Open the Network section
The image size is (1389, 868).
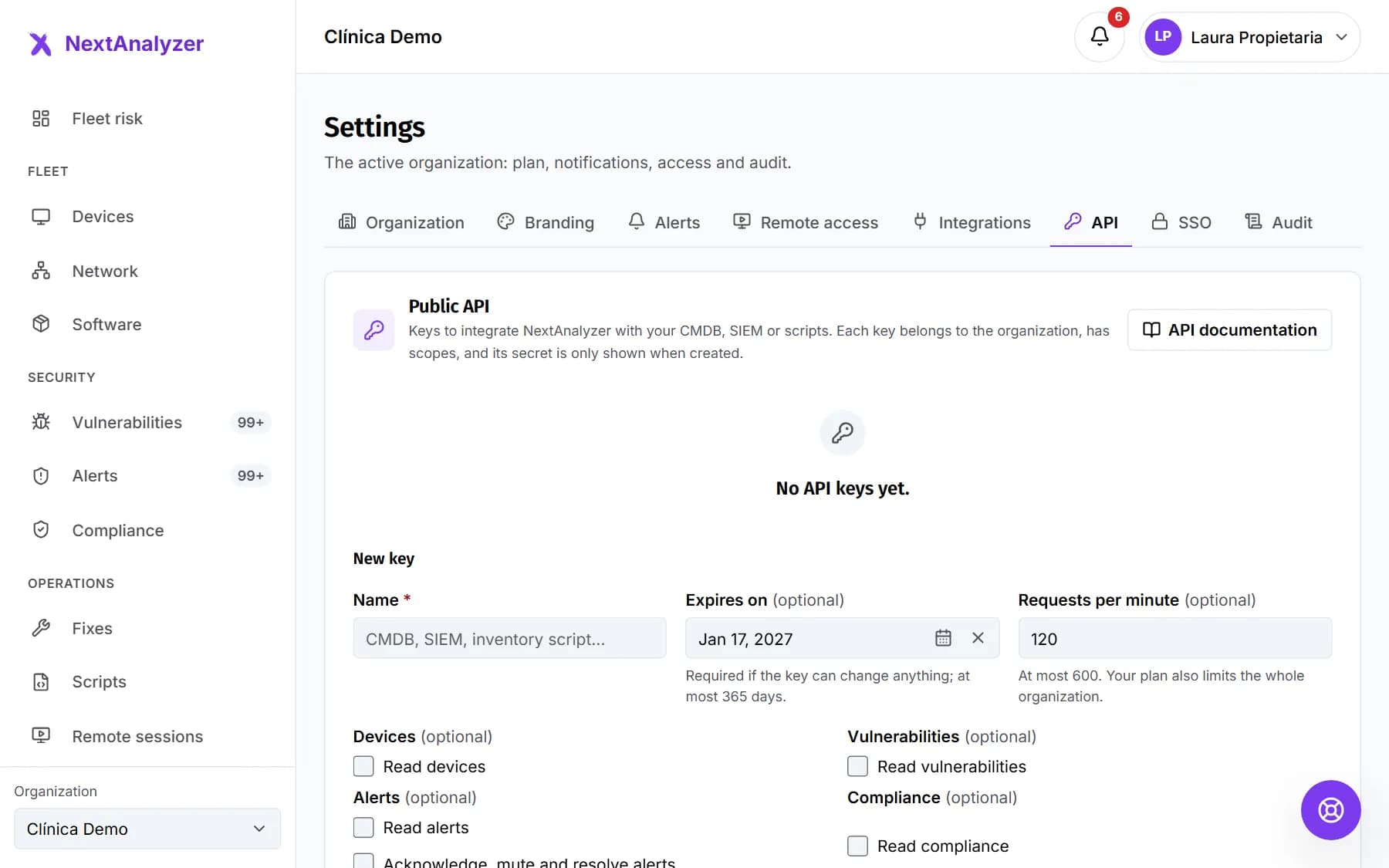[x=147, y=272]
